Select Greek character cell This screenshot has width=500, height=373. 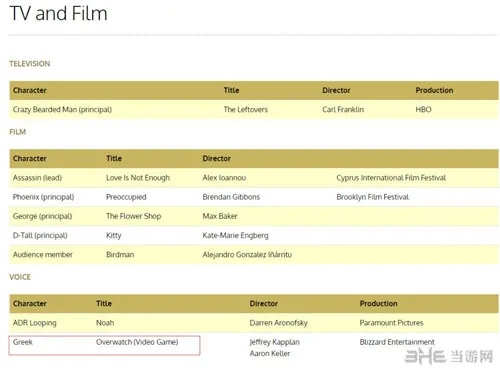pyautogui.click(x=23, y=342)
